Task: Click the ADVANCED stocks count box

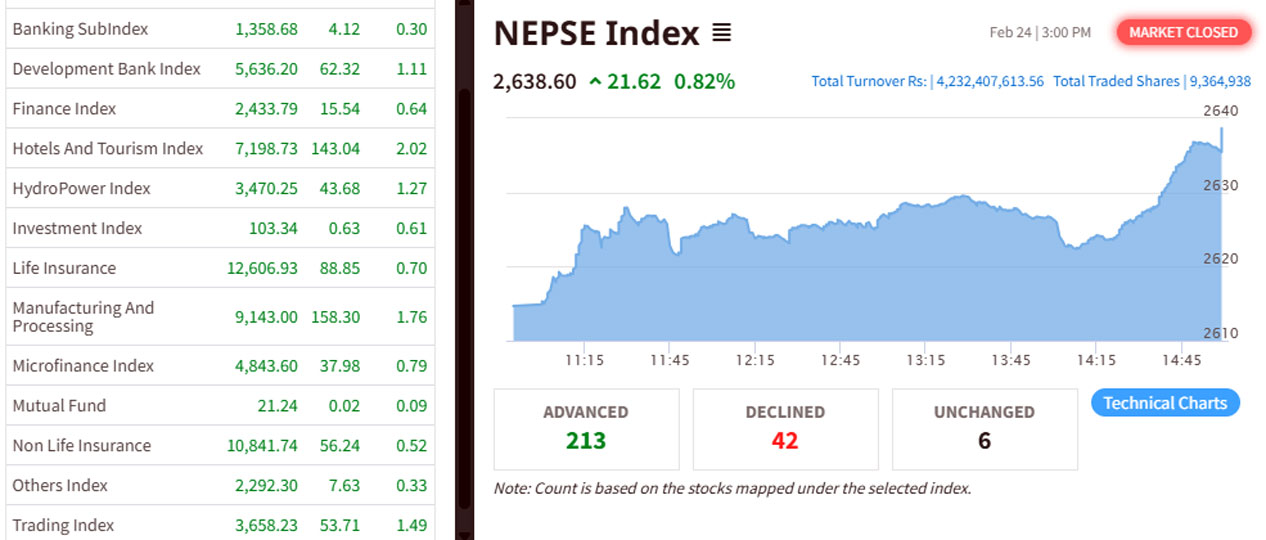Action: click(x=586, y=429)
